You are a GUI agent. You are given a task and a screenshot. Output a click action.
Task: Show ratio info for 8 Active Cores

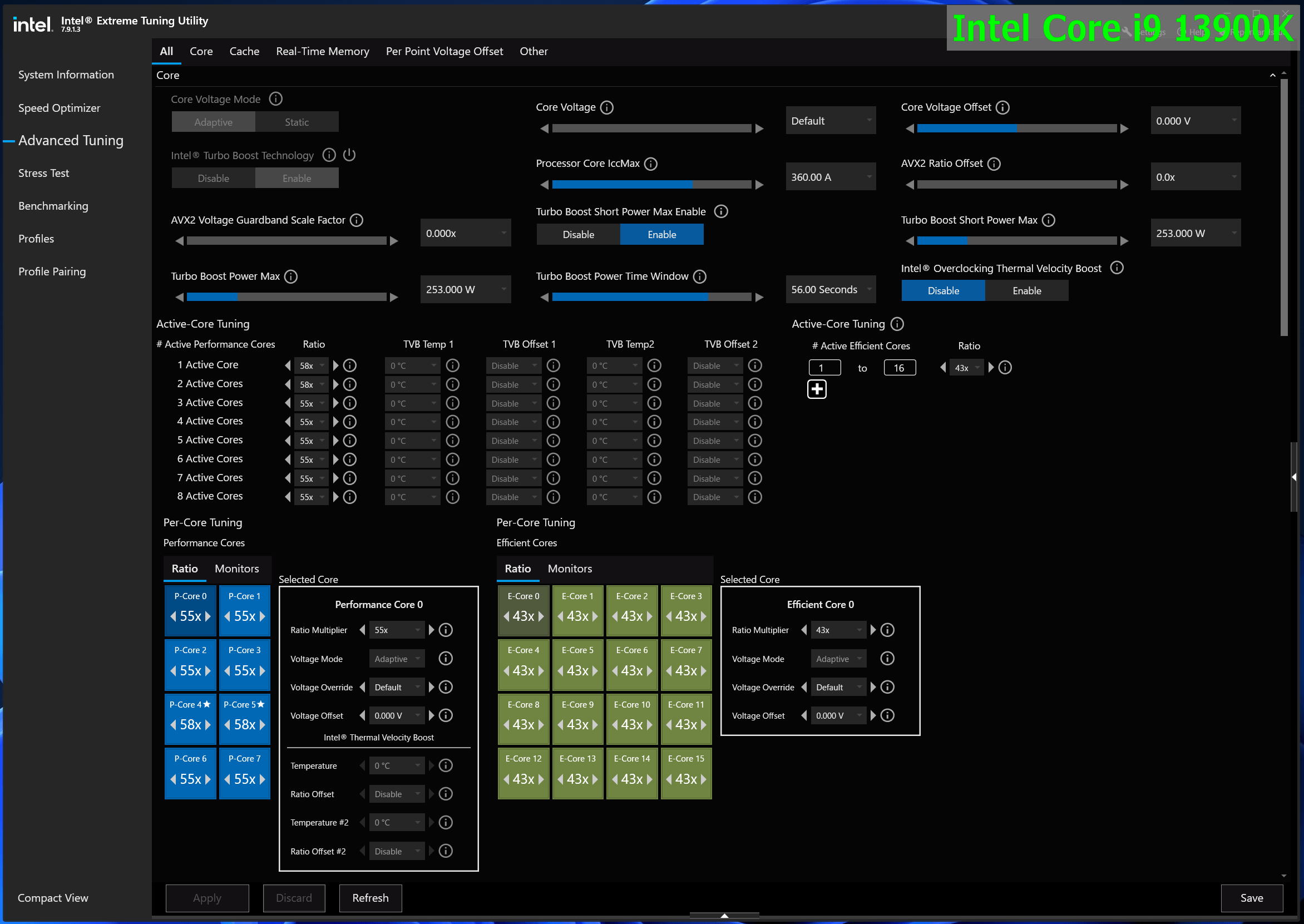tap(350, 497)
